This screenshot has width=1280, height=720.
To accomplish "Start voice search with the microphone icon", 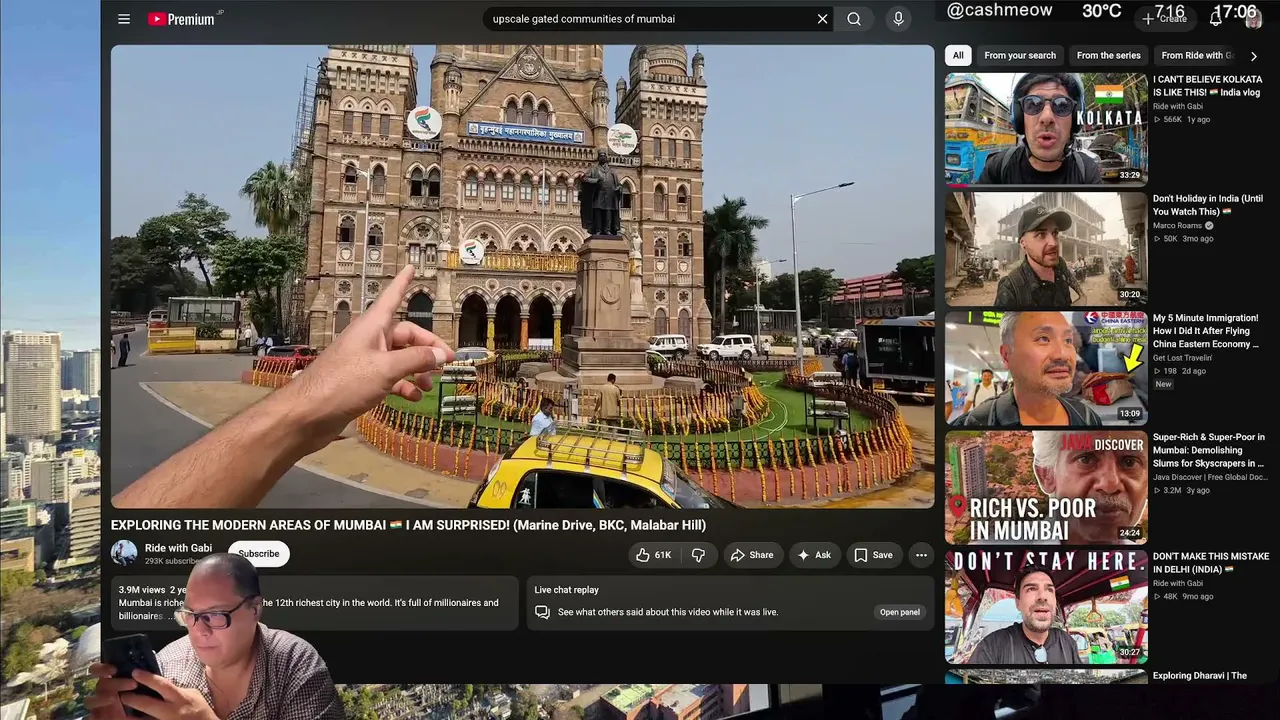I will coord(898,19).
